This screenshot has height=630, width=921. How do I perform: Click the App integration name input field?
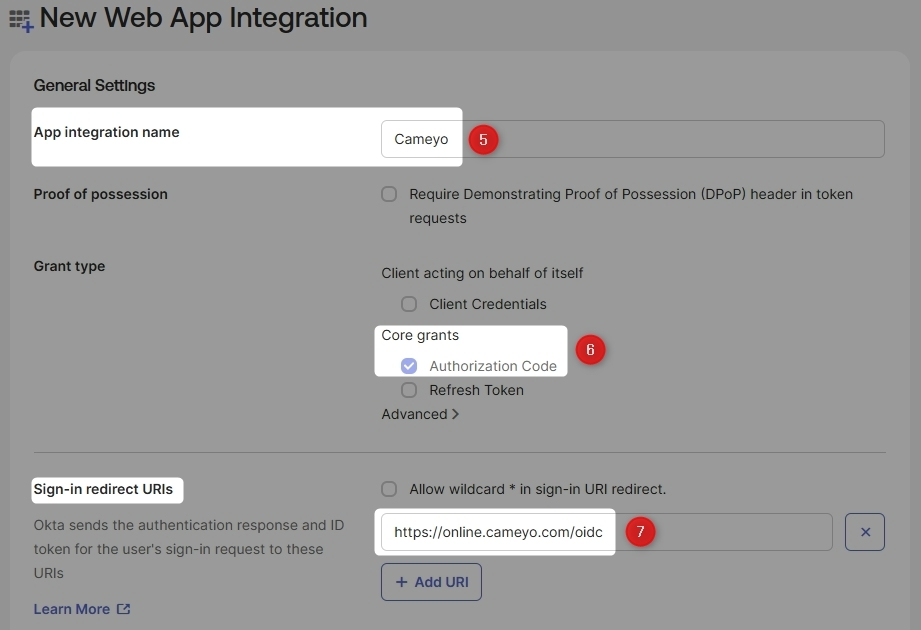(633, 139)
